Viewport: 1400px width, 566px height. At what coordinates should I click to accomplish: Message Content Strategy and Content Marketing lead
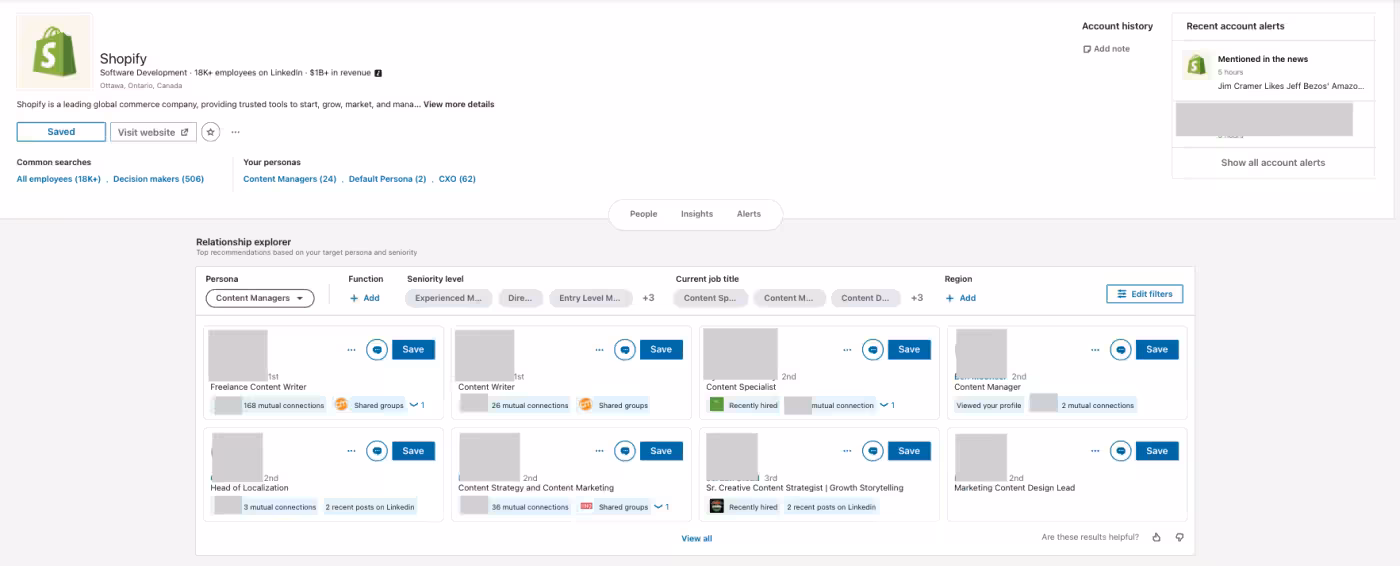(625, 451)
